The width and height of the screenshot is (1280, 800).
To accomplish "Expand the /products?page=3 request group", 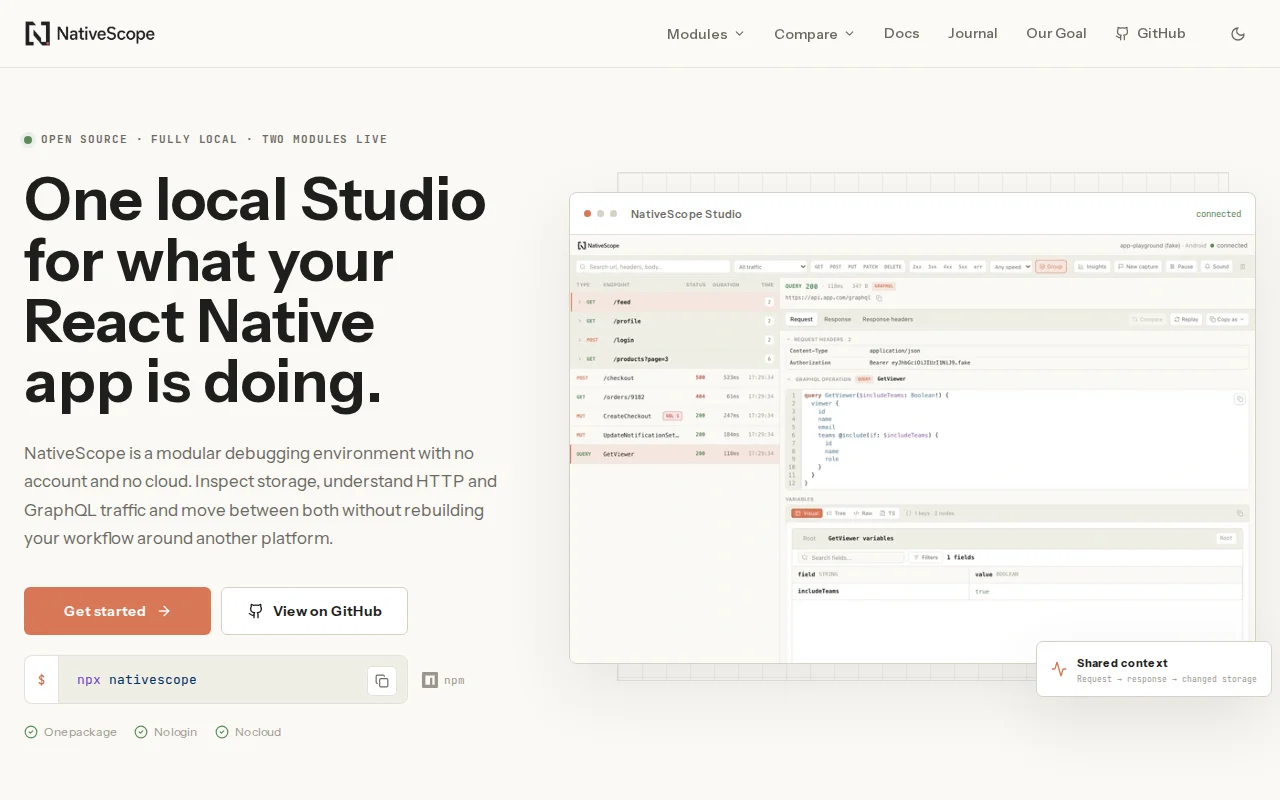I will tap(675, 359).
